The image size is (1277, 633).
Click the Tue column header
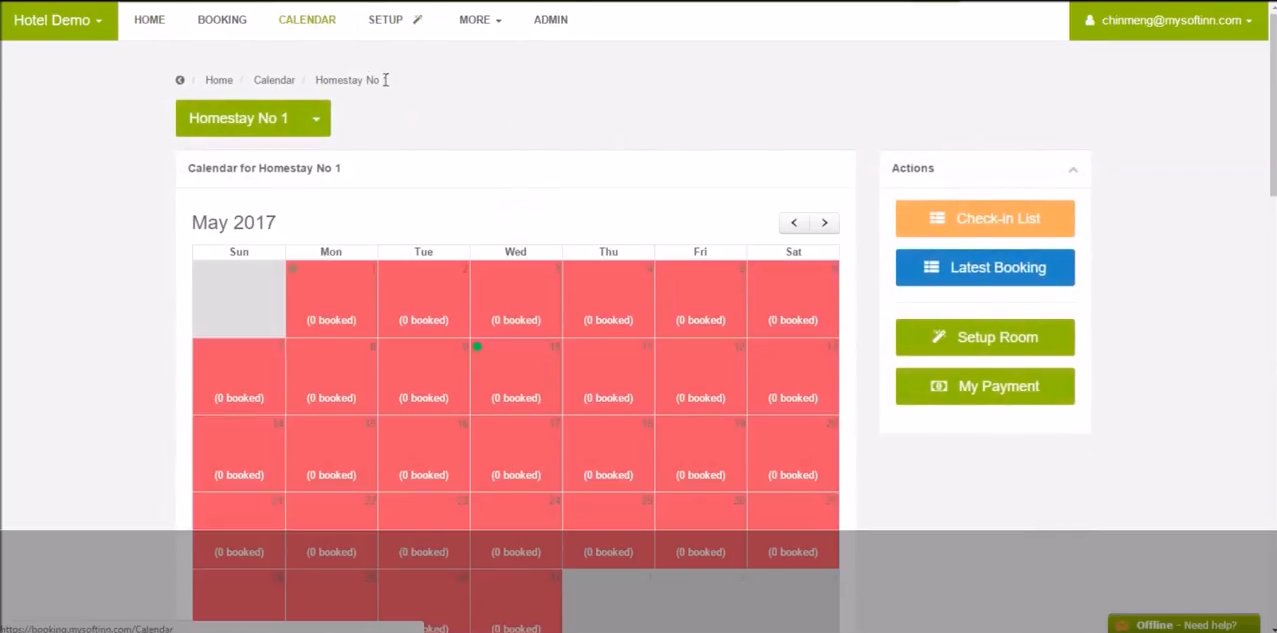[424, 252]
